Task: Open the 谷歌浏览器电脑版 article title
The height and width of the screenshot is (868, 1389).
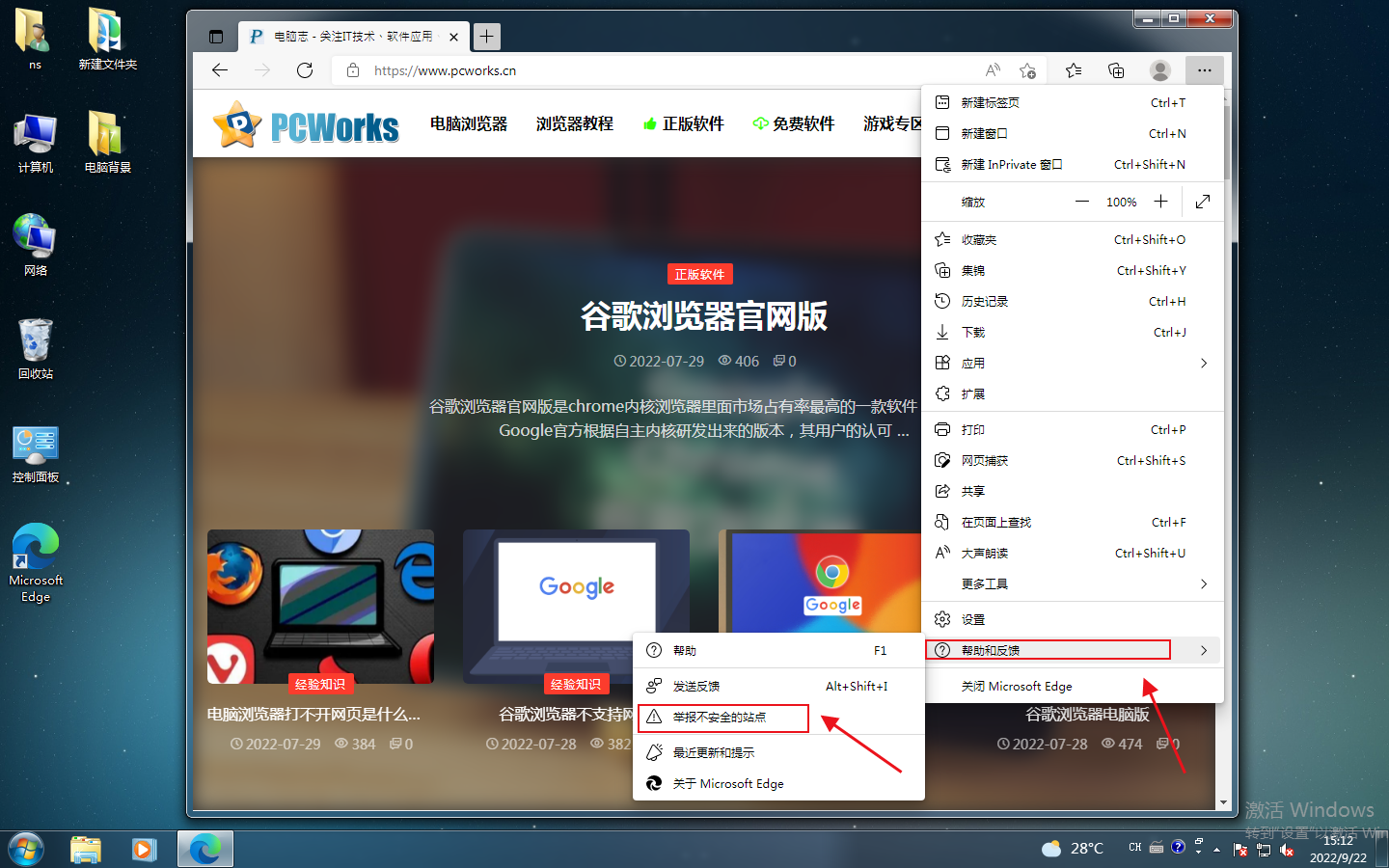Action: 1087,715
